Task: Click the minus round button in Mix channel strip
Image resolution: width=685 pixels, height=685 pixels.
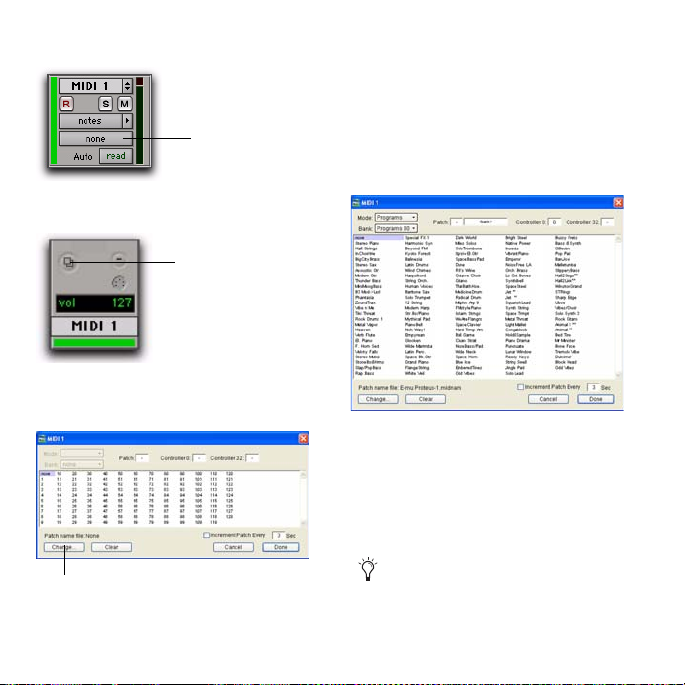Action: click(x=118, y=259)
